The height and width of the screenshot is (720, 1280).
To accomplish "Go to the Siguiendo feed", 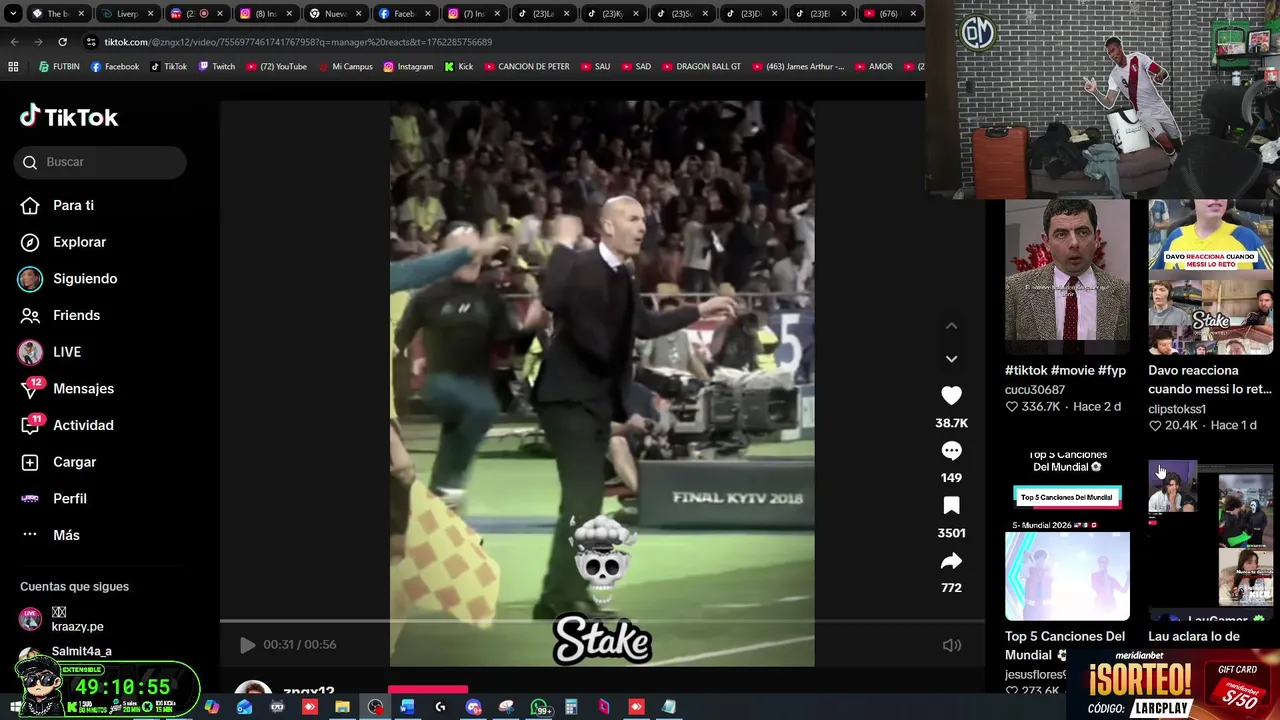I will point(68,279).
